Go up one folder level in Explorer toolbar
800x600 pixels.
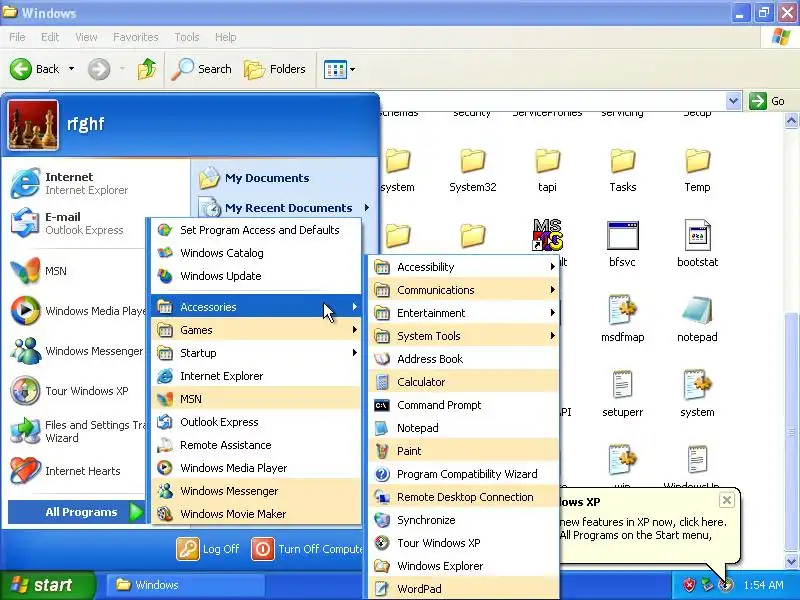(147, 69)
